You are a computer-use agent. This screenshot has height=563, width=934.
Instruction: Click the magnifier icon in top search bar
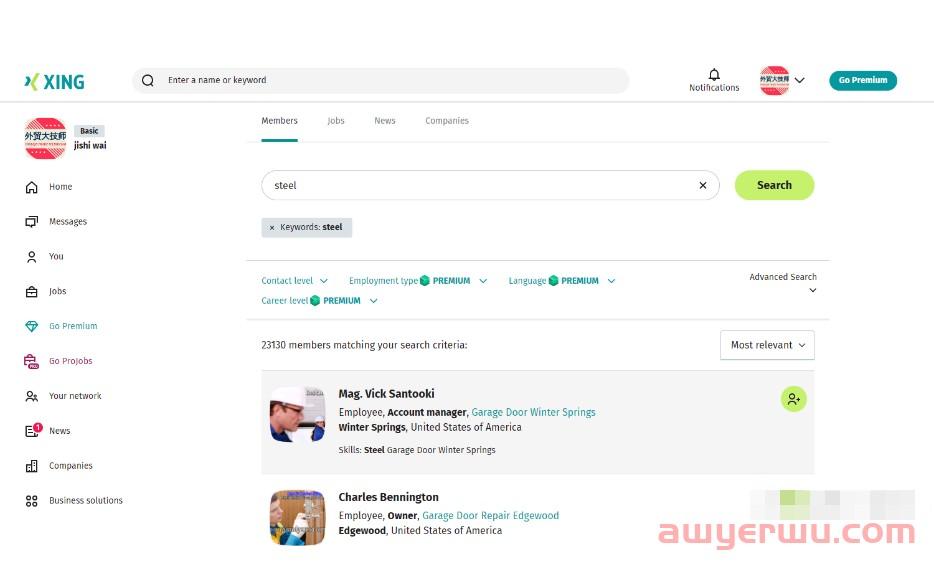148,80
